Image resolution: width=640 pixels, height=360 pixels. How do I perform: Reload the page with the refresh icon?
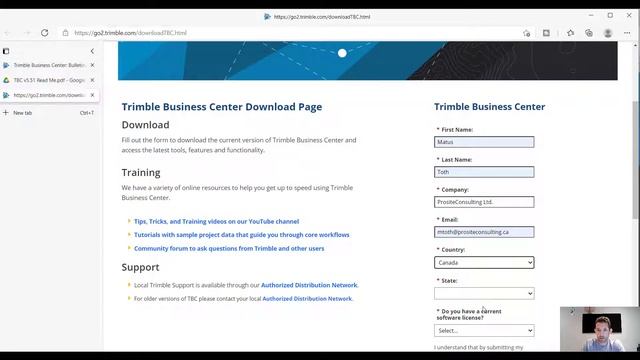click(x=44, y=33)
